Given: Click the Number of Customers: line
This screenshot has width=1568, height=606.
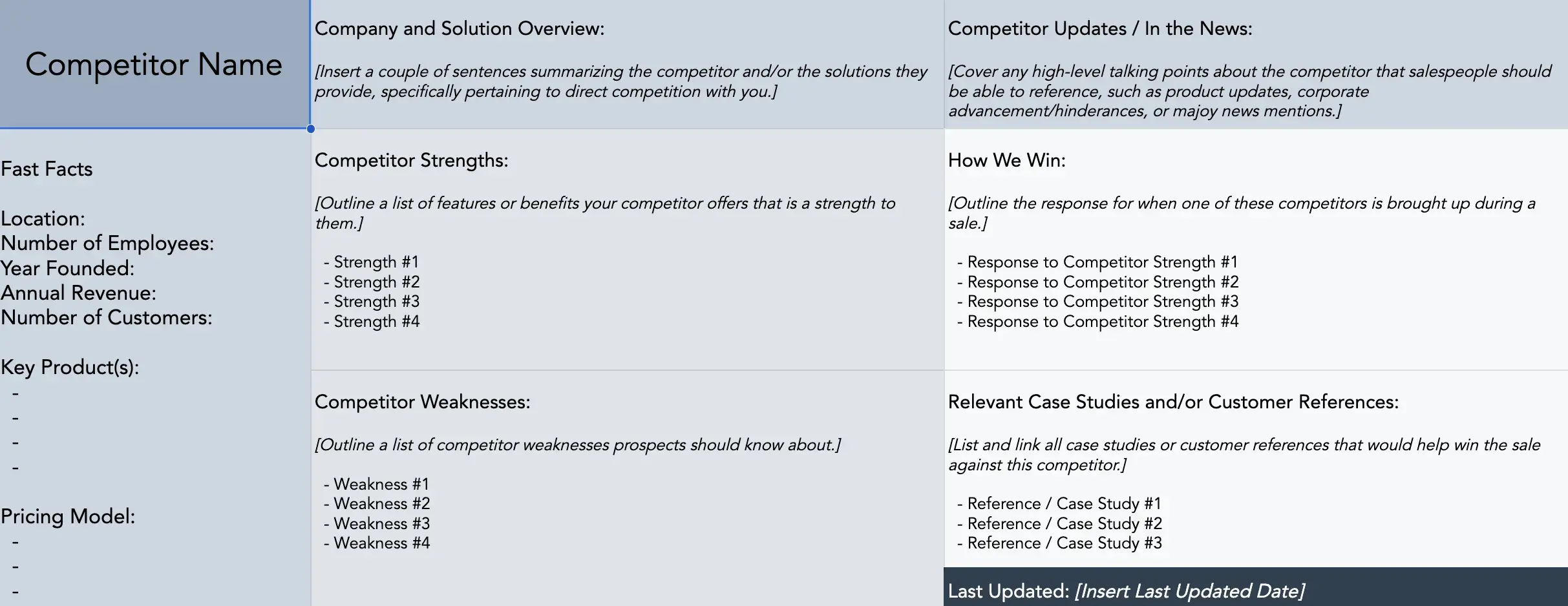Looking at the screenshot, I should point(107,318).
